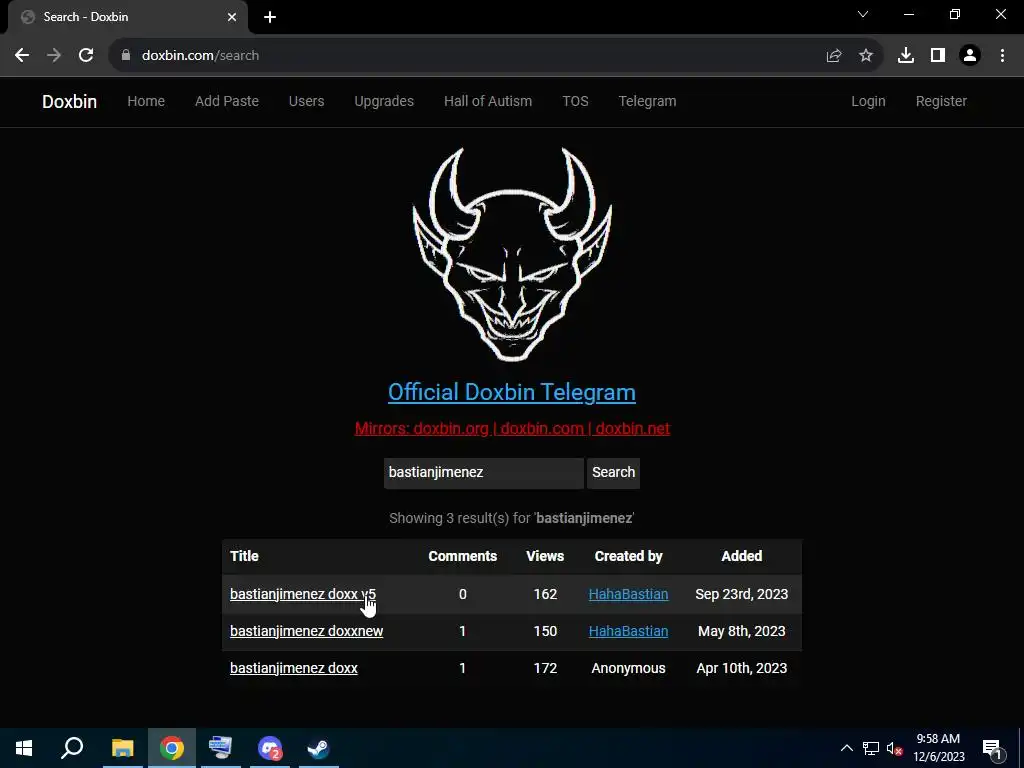Click the red Mirrors link line

click(x=512, y=428)
